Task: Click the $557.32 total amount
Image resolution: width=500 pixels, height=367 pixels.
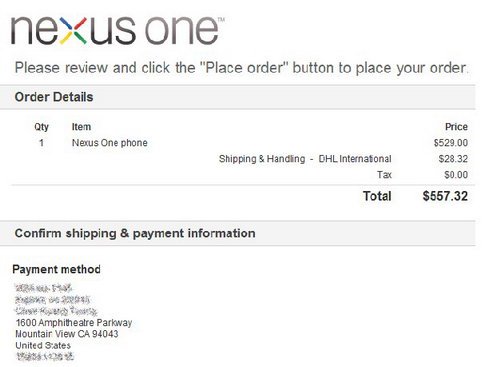Action: coord(445,196)
